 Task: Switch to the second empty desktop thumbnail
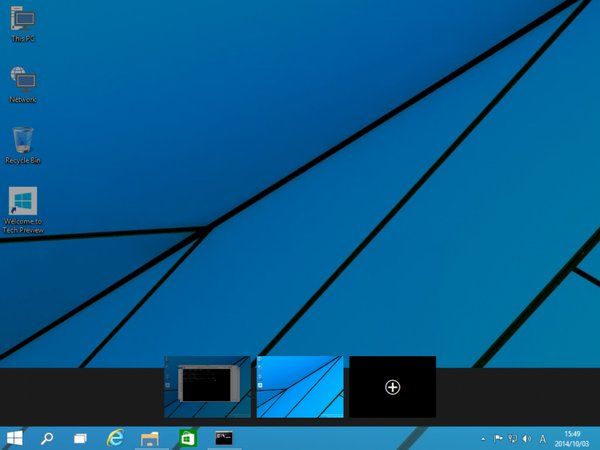tap(300, 387)
